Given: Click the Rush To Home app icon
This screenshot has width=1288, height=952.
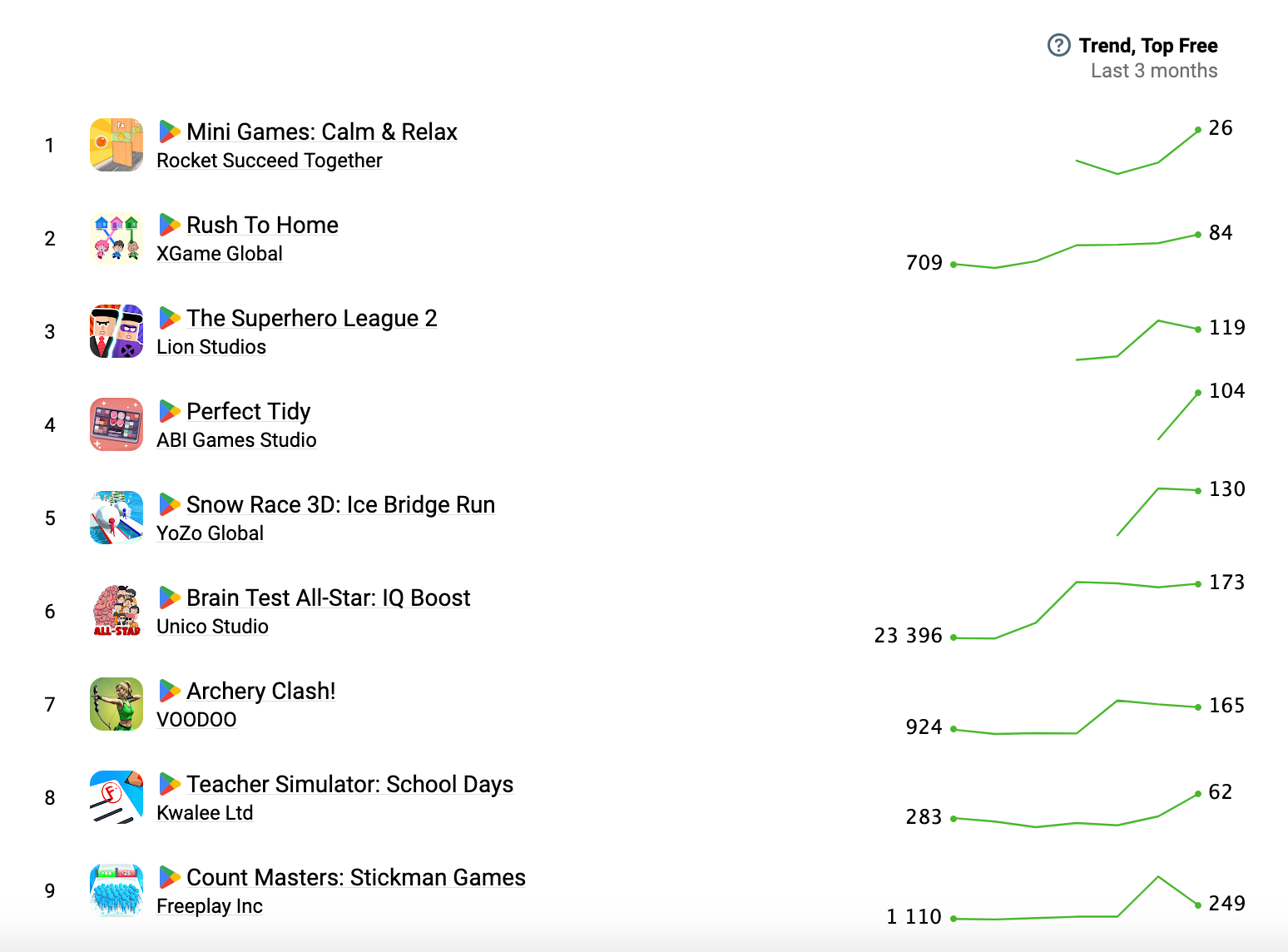Looking at the screenshot, I should (x=116, y=238).
